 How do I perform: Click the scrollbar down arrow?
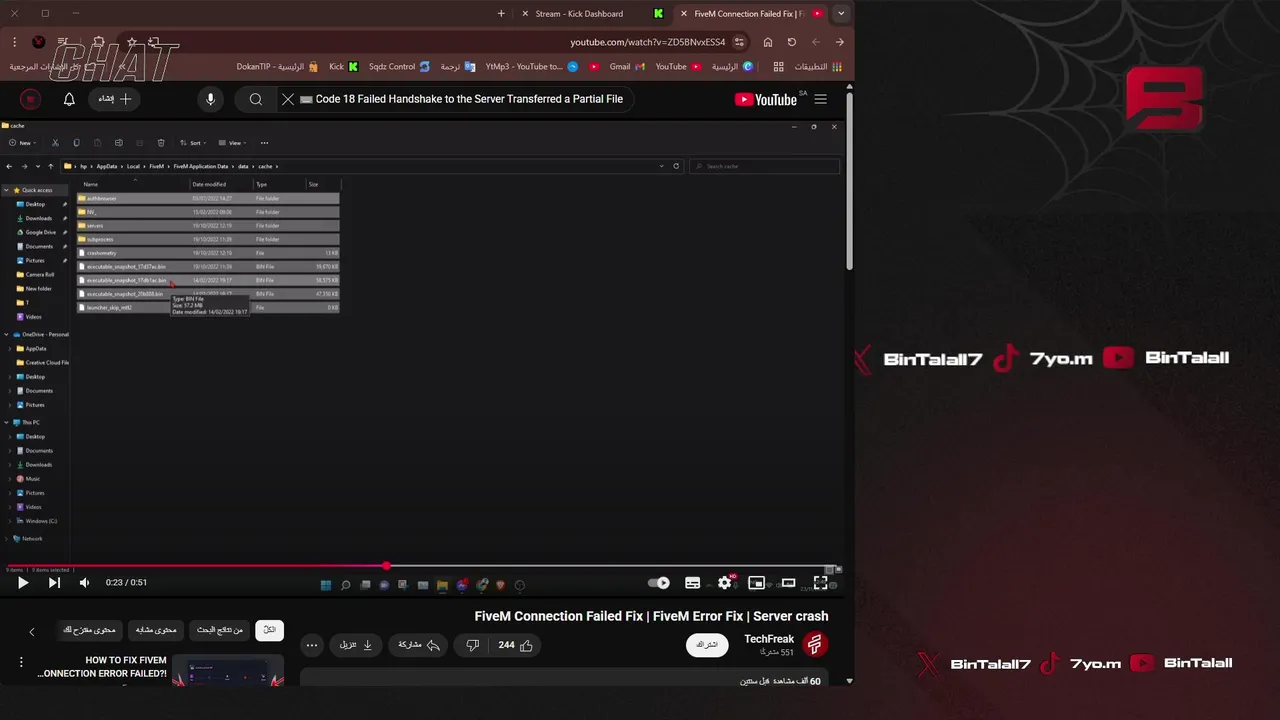tap(849, 681)
